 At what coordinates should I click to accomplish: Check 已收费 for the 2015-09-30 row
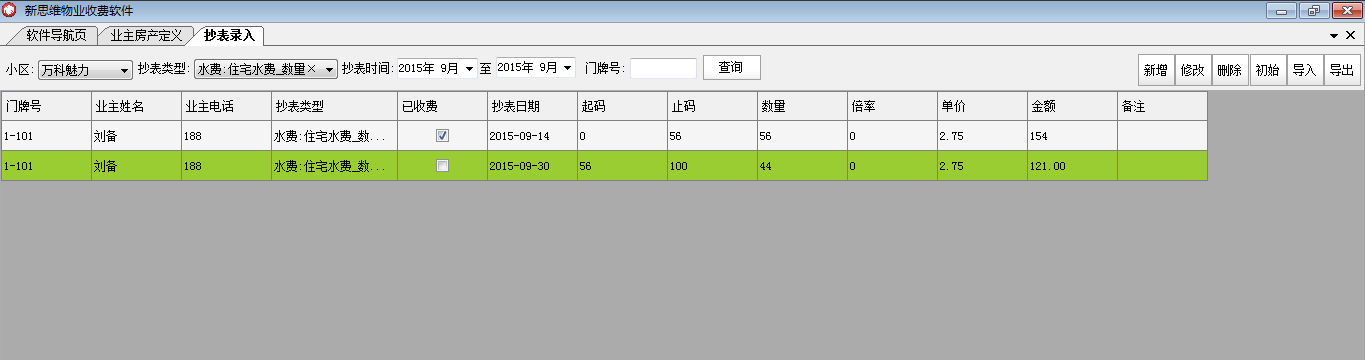(x=442, y=166)
